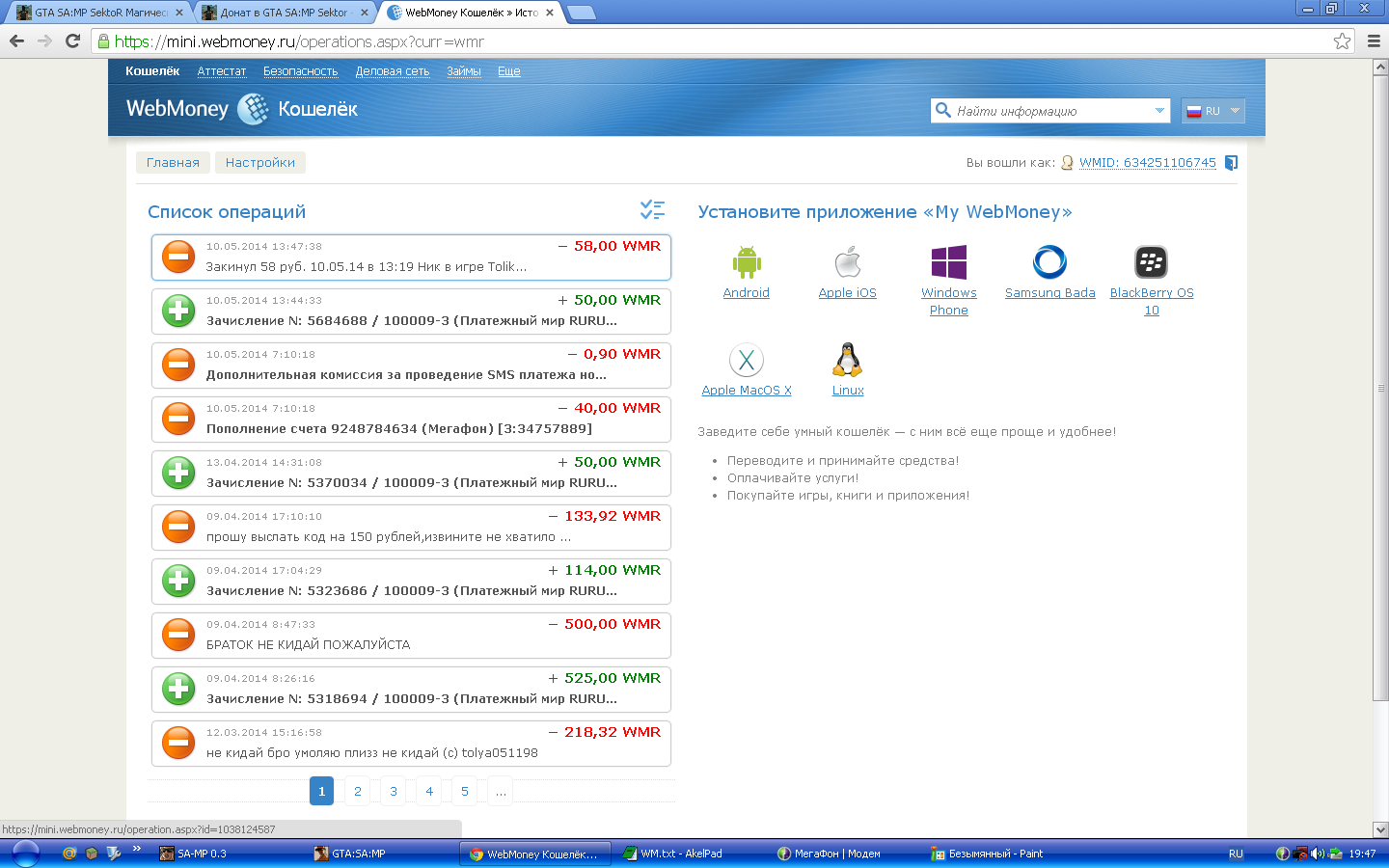Screen dimensions: 1389x868
Task: Go to page 3 of operations
Action: (394, 791)
